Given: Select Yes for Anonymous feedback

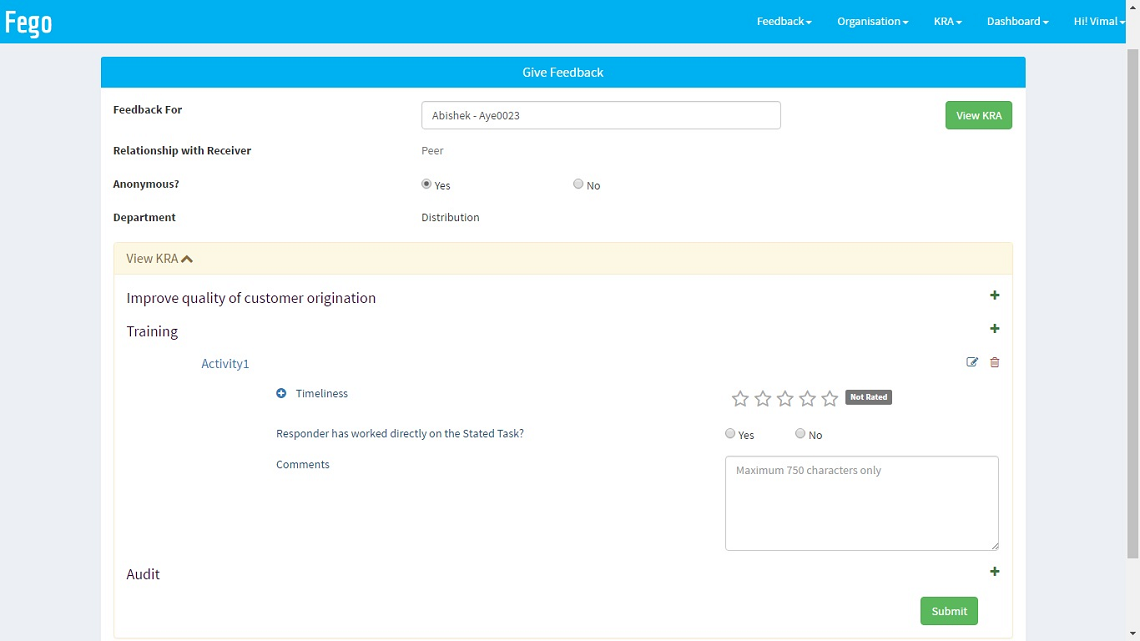Looking at the screenshot, I should tap(427, 184).
